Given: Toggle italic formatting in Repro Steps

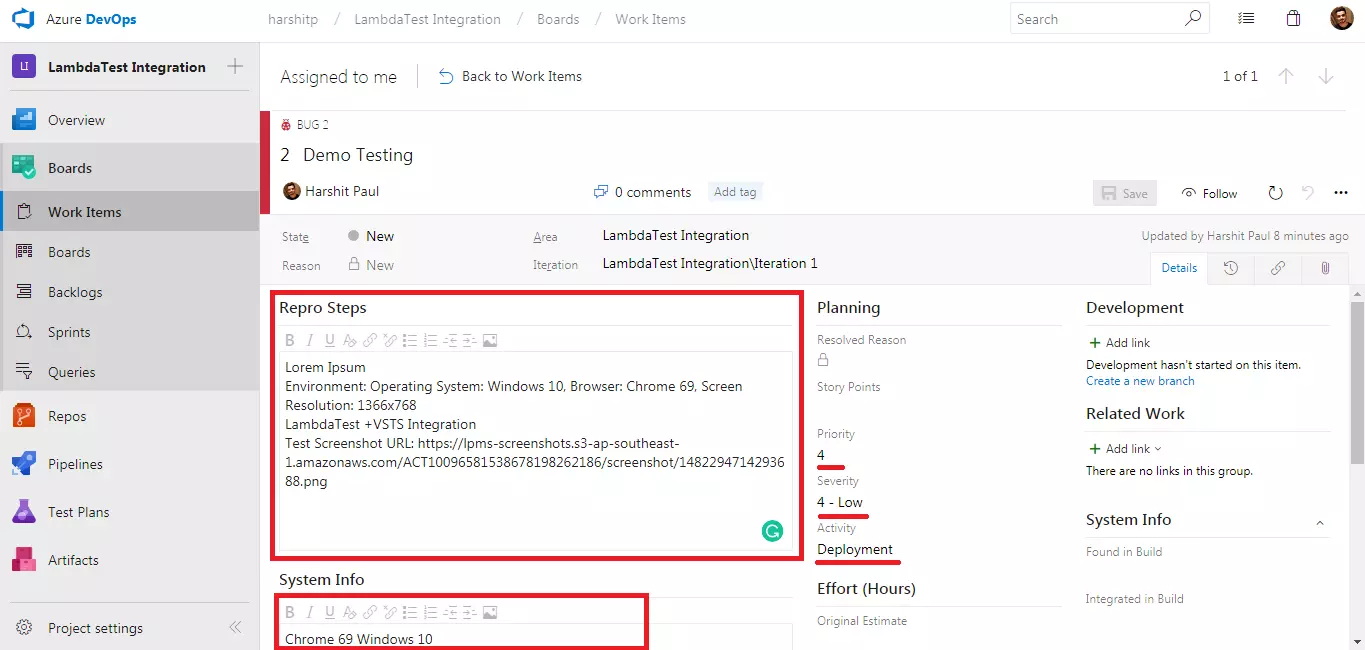Looking at the screenshot, I should (x=310, y=340).
